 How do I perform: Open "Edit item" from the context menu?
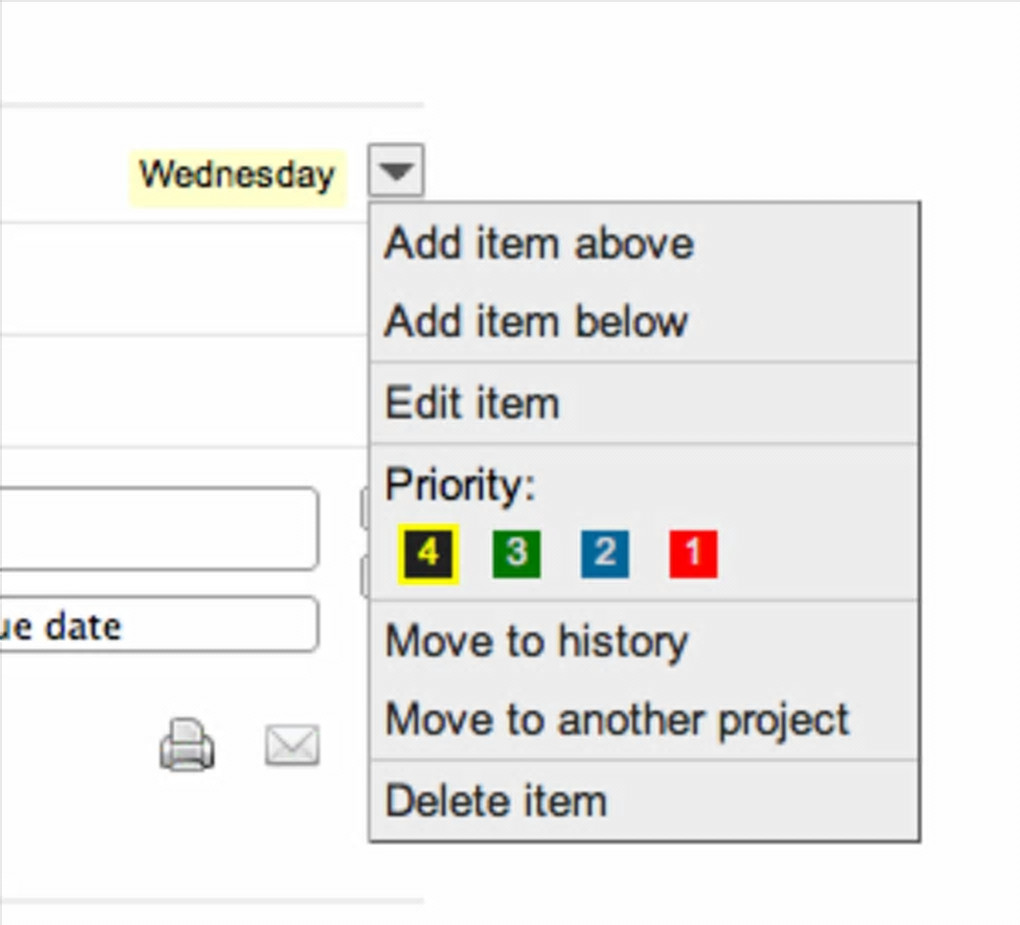[472, 403]
